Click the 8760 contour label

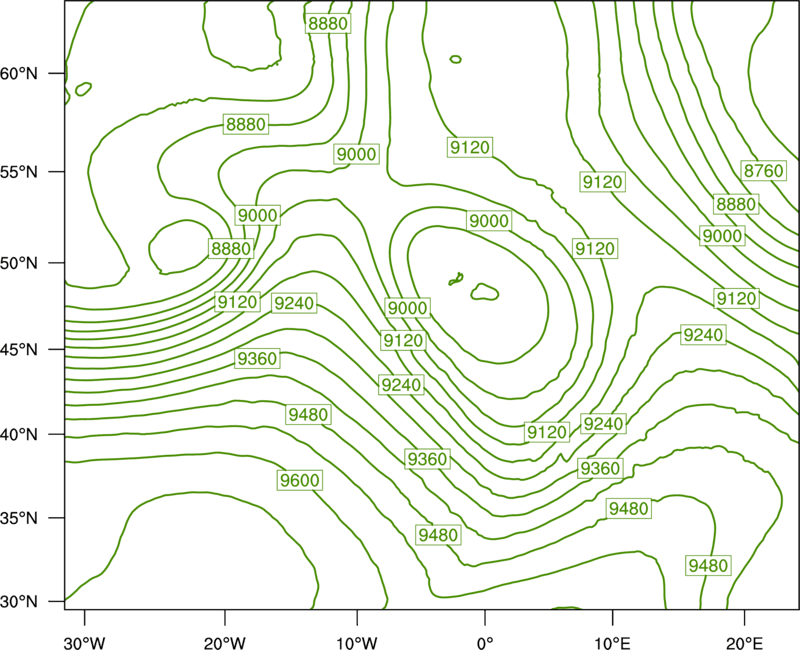pos(763,170)
